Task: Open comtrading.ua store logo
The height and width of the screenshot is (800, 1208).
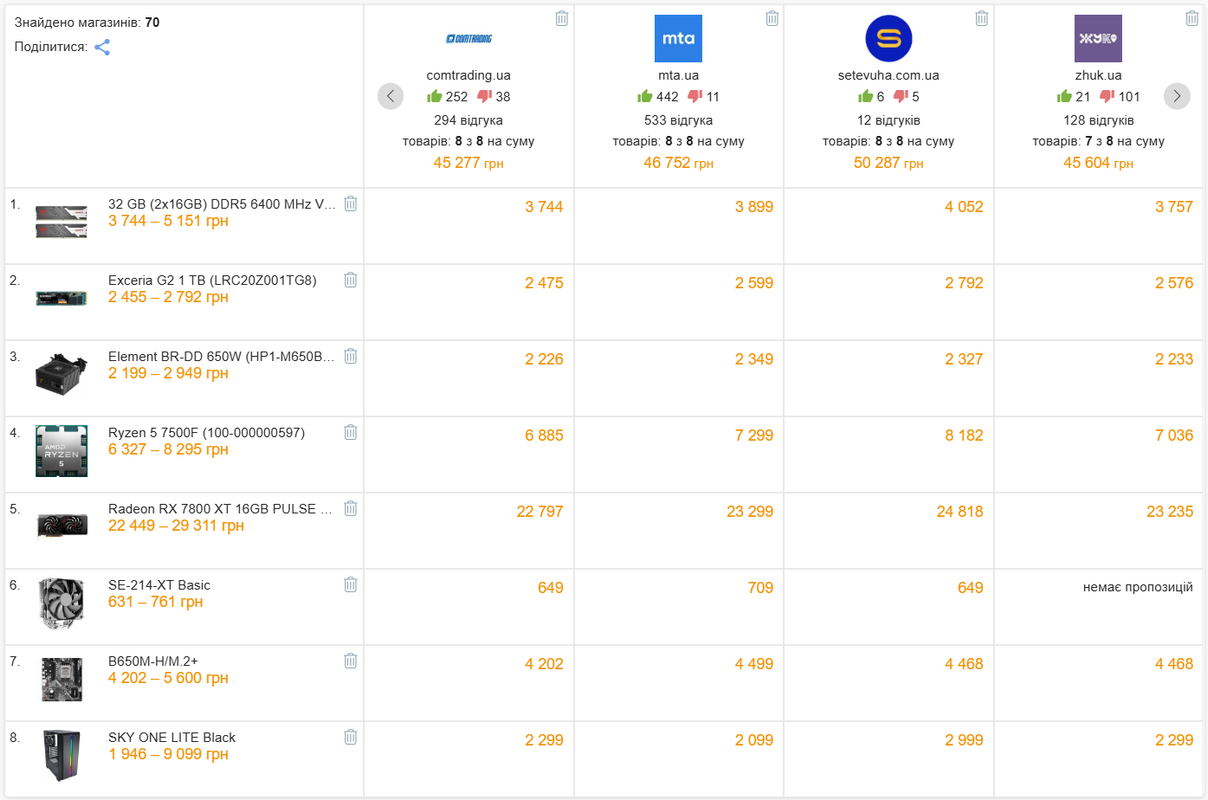Action: [x=468, y=39]
